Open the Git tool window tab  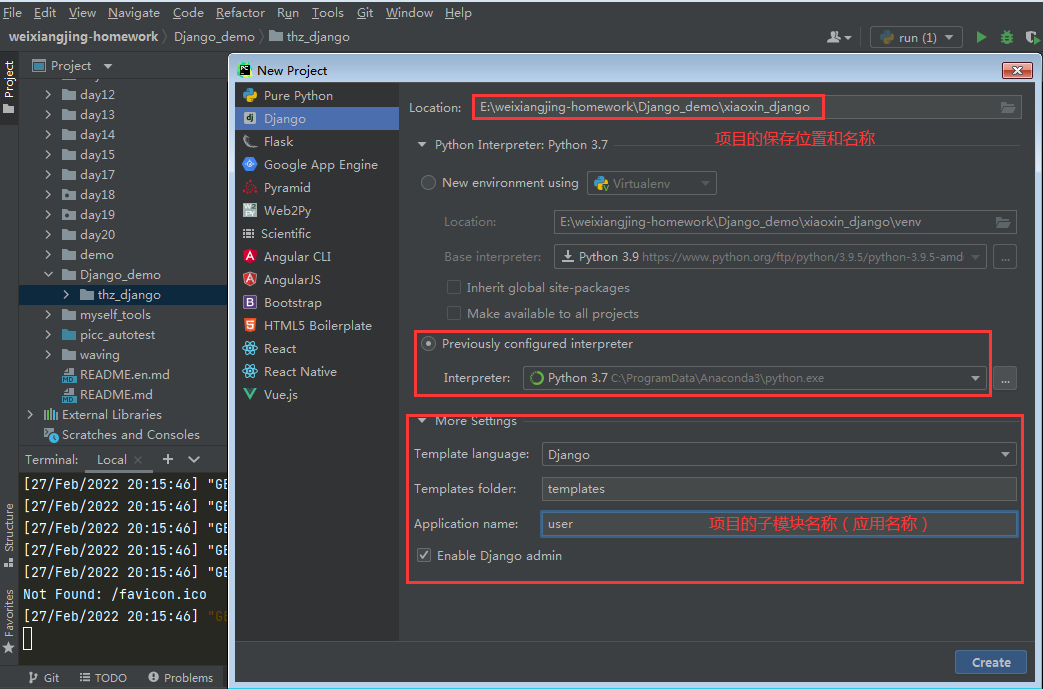[x=44, y=678]
